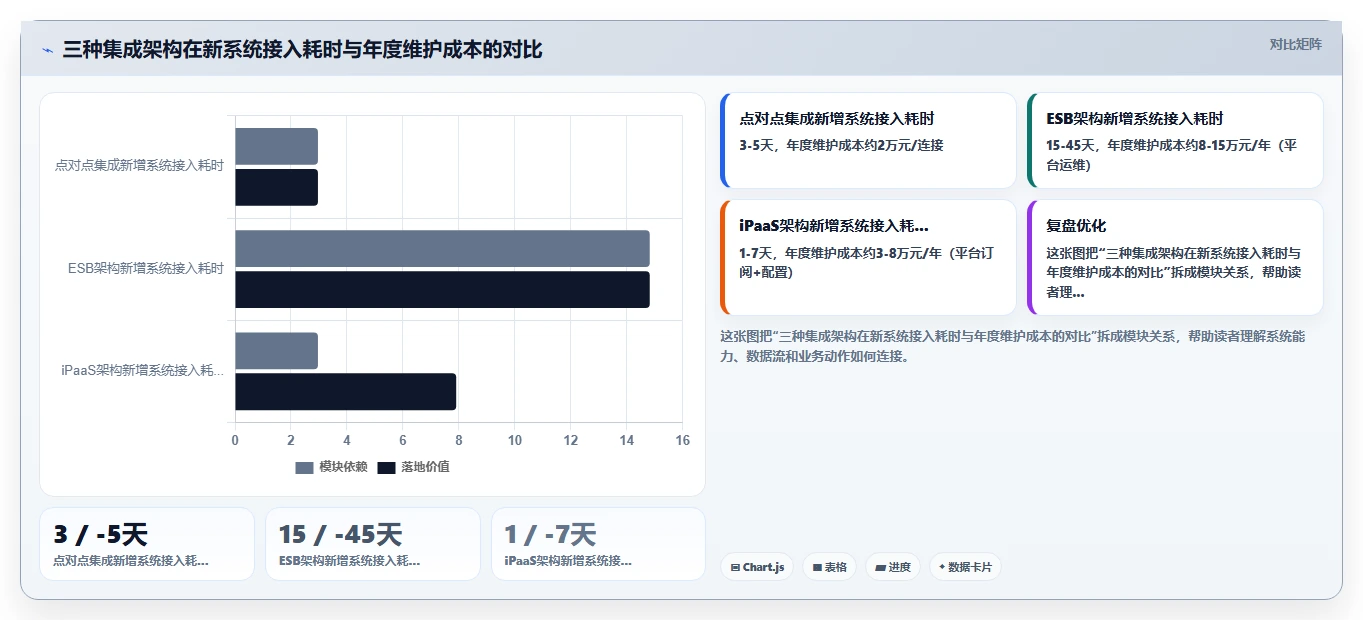Click dark 落地价值 bar for 点对点集成
The width and height of the screenshot is (1363, 620).
pos(276,187)
